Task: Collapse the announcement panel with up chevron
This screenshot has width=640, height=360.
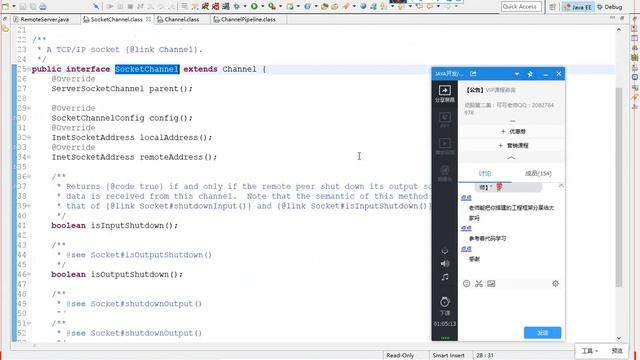Action: click(511, 158)
